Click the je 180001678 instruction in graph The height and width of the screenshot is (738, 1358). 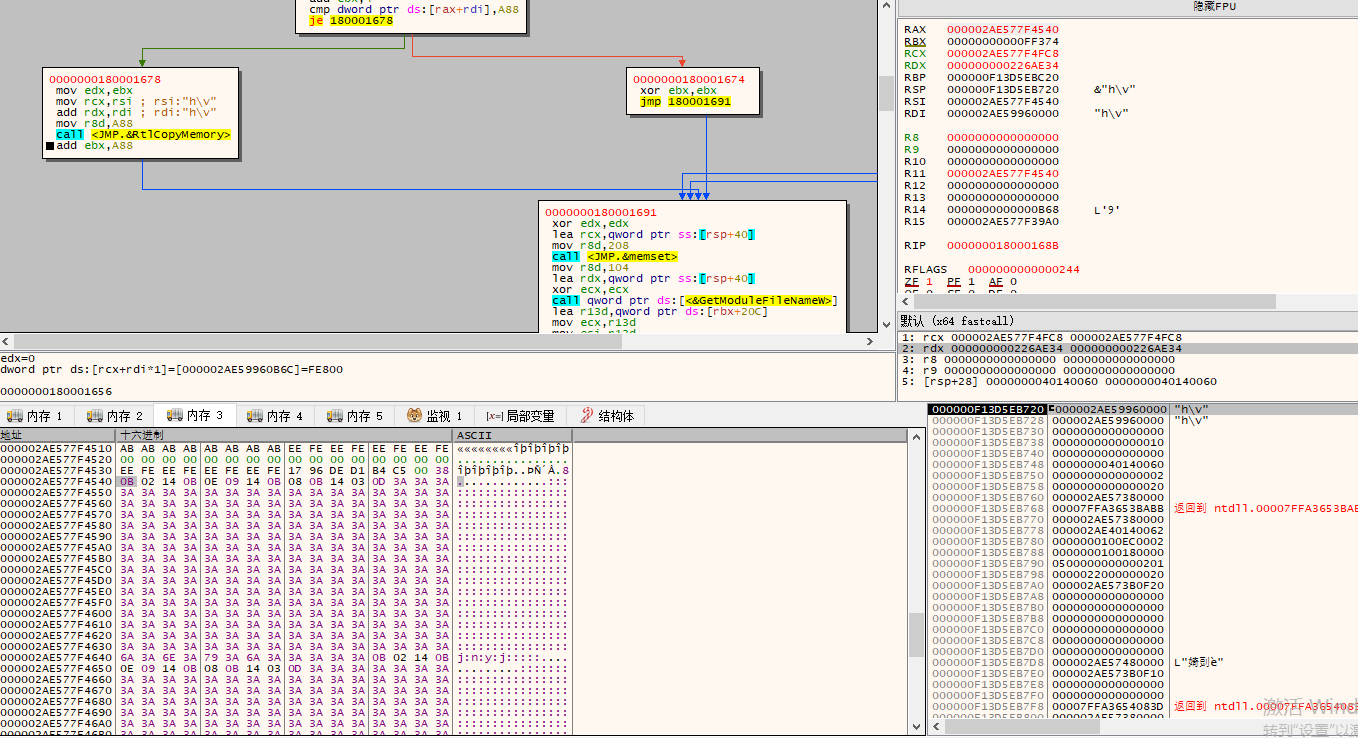click(352, 20)
